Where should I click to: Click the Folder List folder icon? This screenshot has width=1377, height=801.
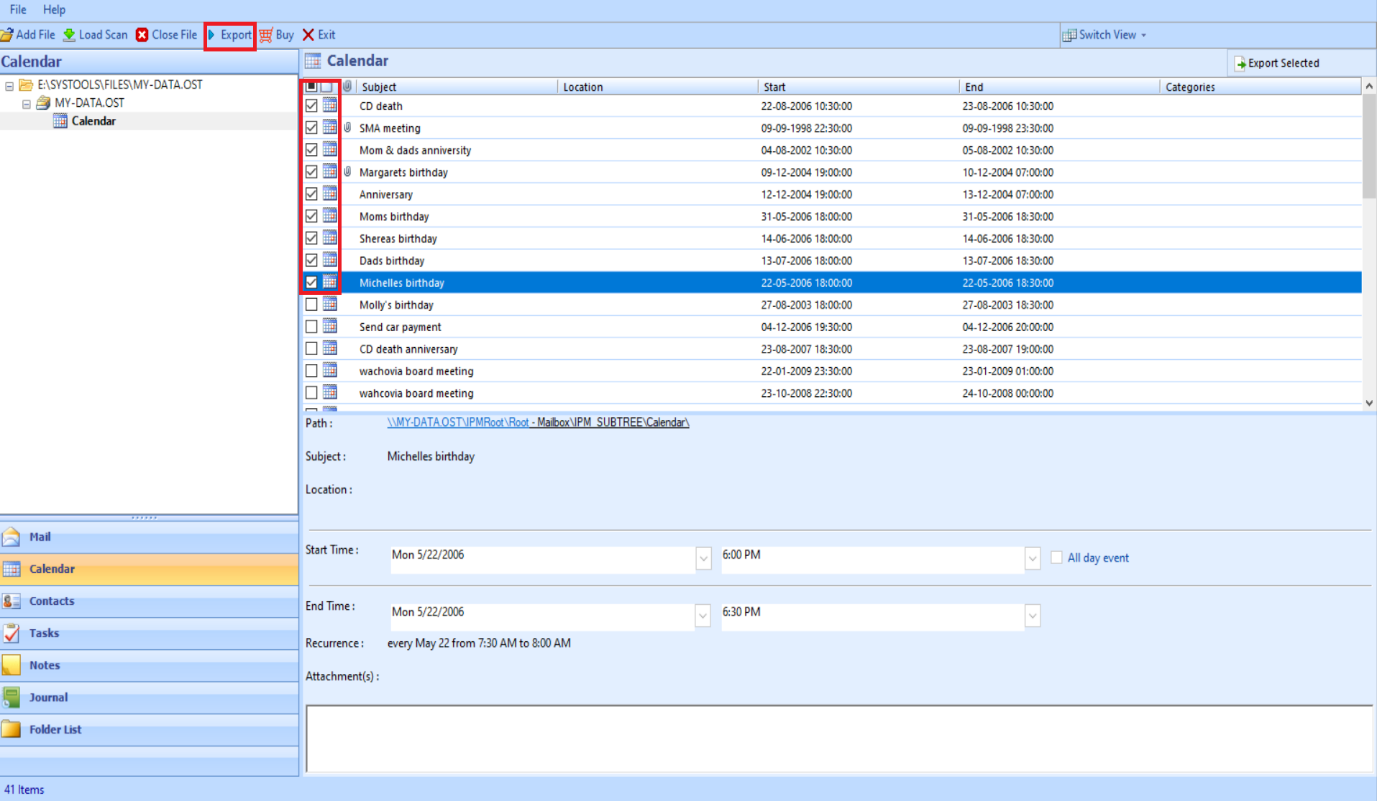click(11, 729)
